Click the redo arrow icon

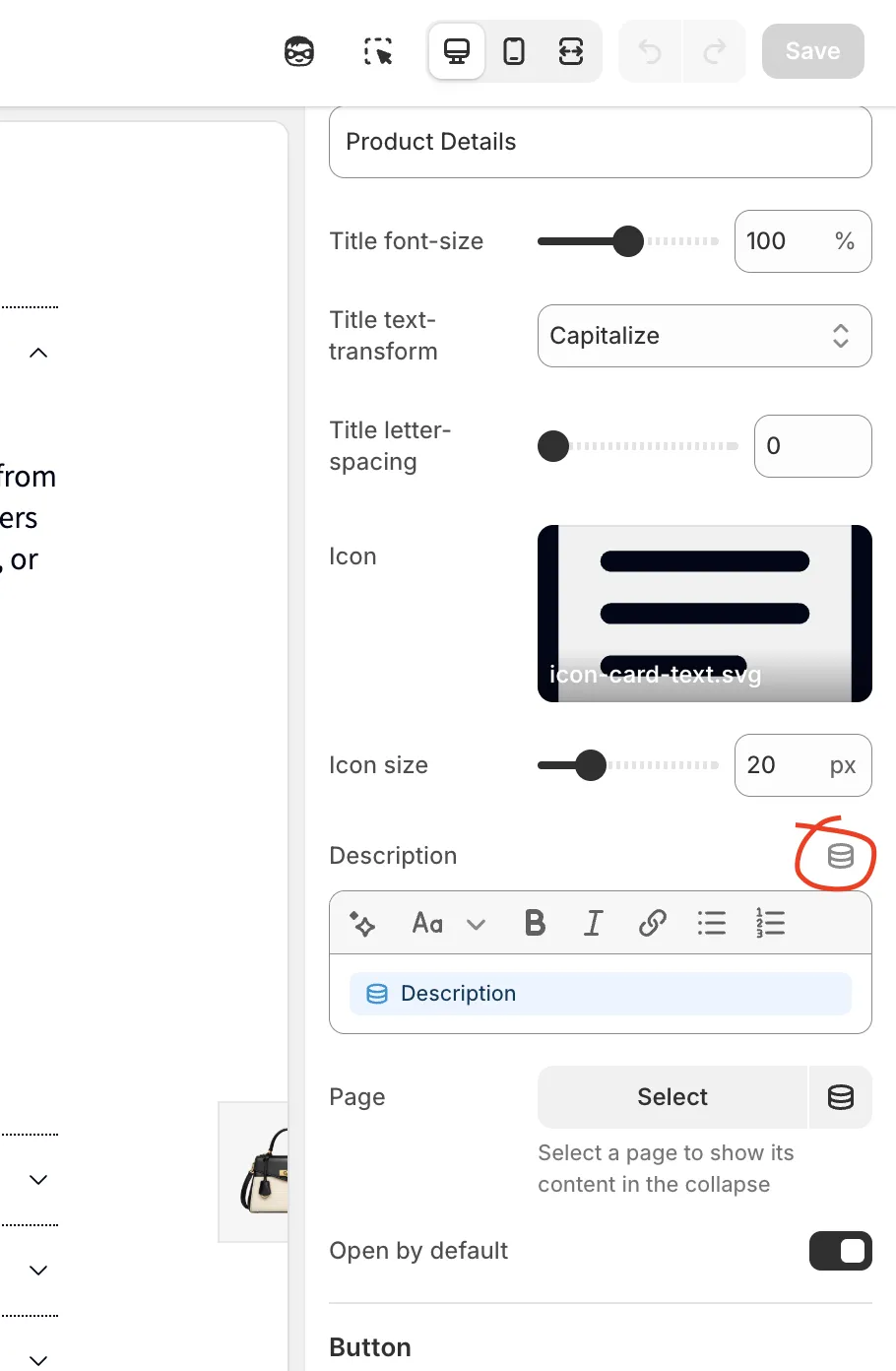pyautogui.click(x=715, y=51)
